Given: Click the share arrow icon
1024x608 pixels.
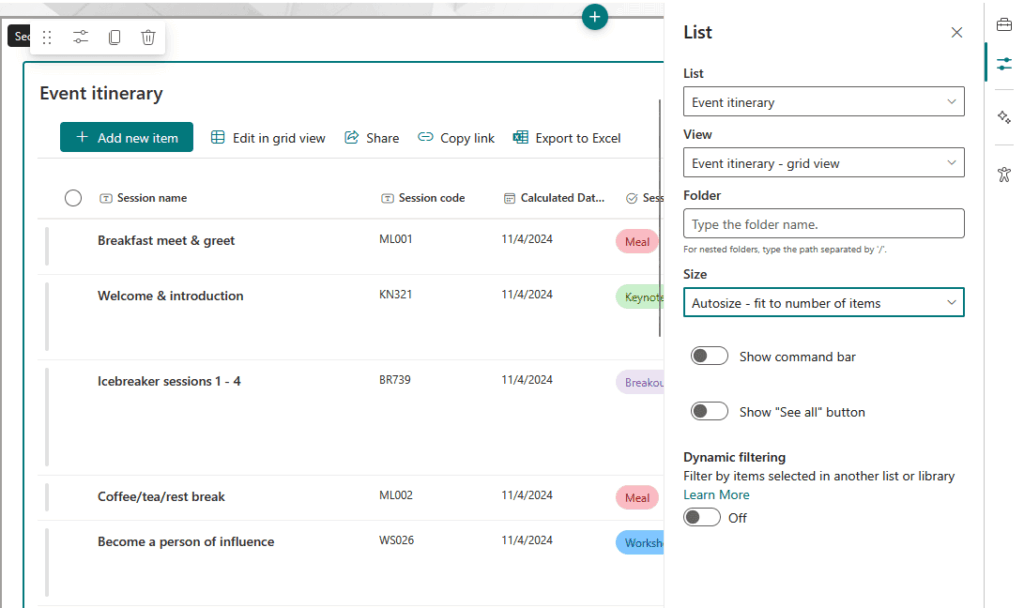Looking at the screenshot, I should (x=351, y=137).
